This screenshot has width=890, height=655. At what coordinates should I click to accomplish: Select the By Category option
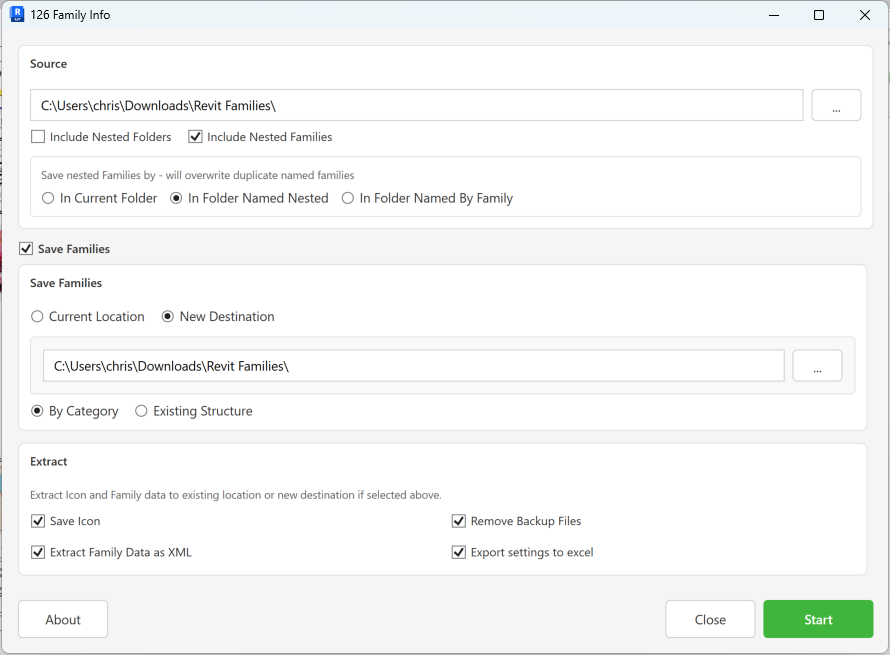36,410
